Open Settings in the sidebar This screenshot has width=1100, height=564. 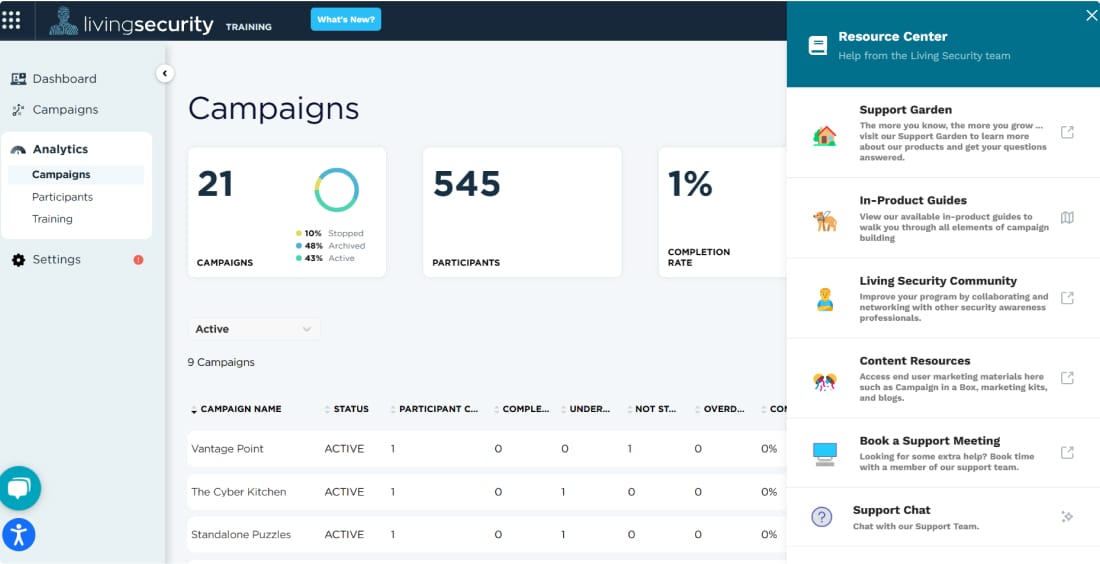pos(57,260)
